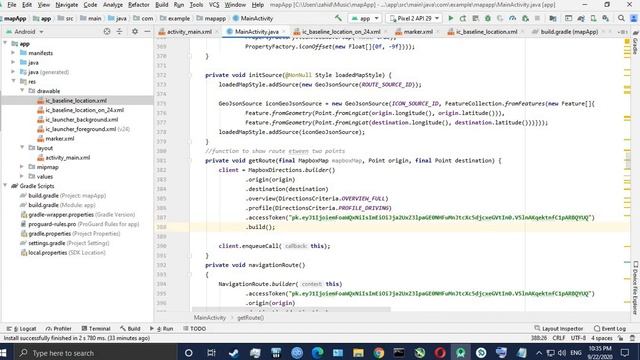Click the Apply Changes and Restart Activity icon
Image resolution: width=640 pixels, height=360 pixels.
click(x=463, y=18)
